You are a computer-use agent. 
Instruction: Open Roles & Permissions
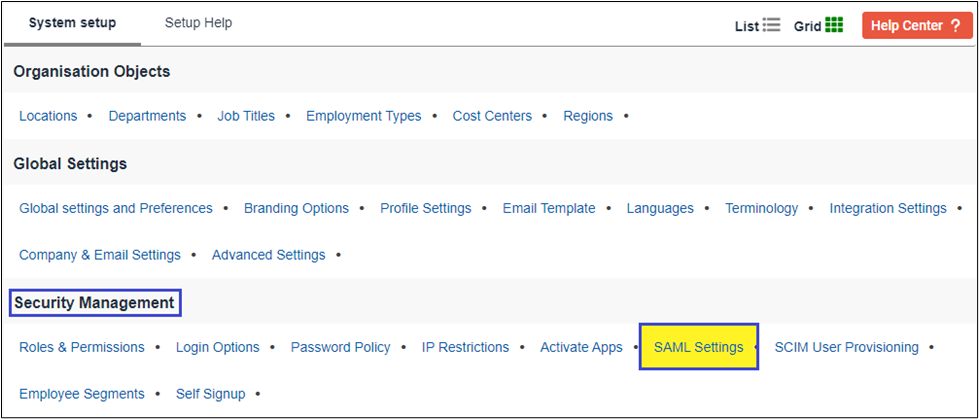82,348
